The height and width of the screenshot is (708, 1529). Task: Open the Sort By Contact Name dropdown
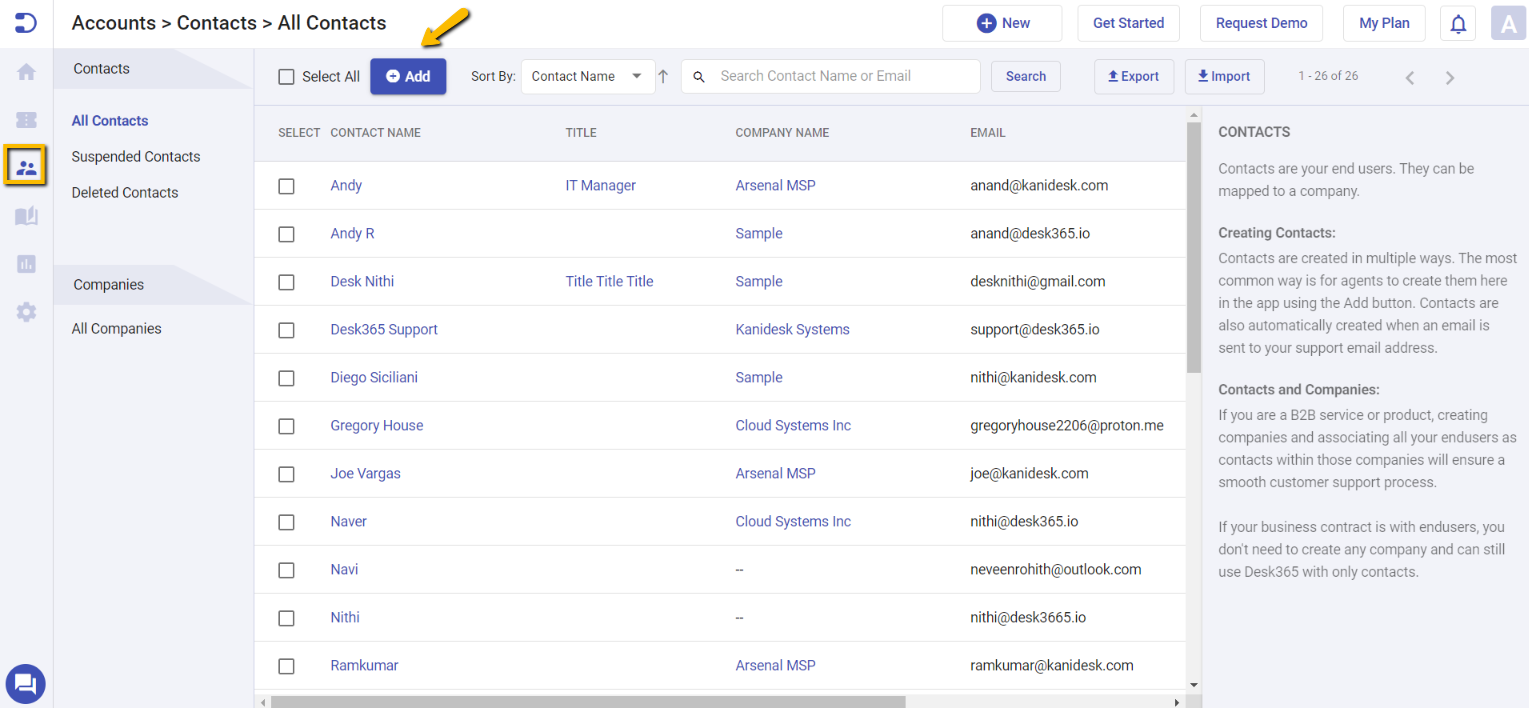(x=588, y=75)
